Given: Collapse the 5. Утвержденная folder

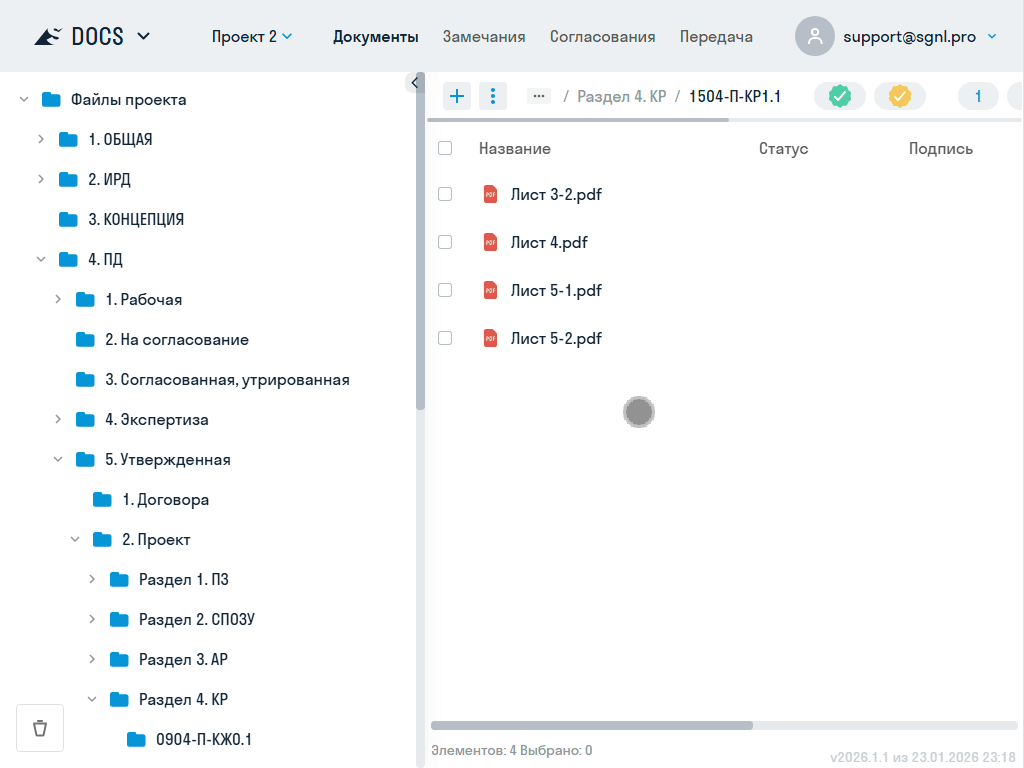Looking at the screenshot, I should coord(58,459).
